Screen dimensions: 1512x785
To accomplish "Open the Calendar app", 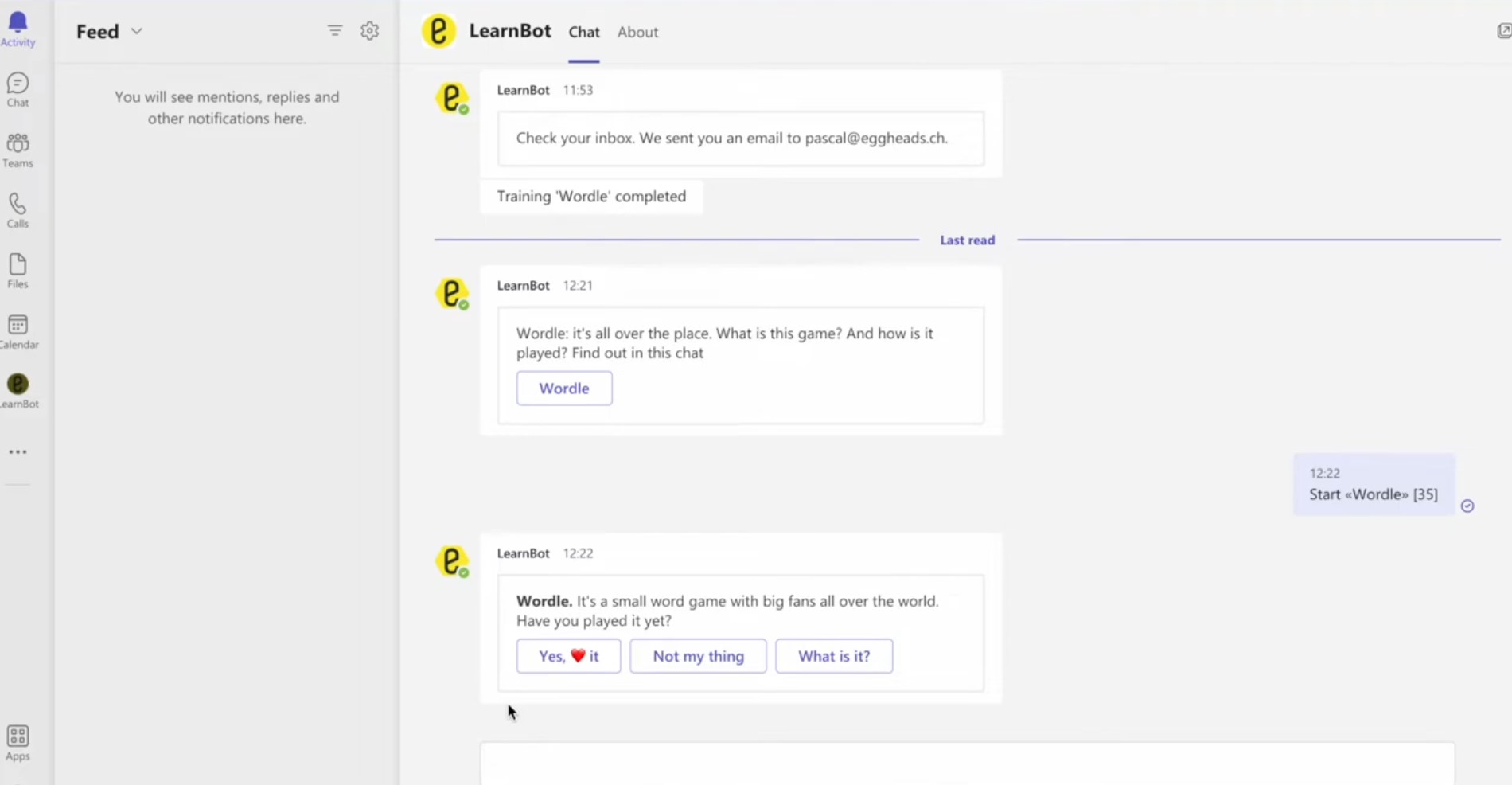I will (18, 332).
